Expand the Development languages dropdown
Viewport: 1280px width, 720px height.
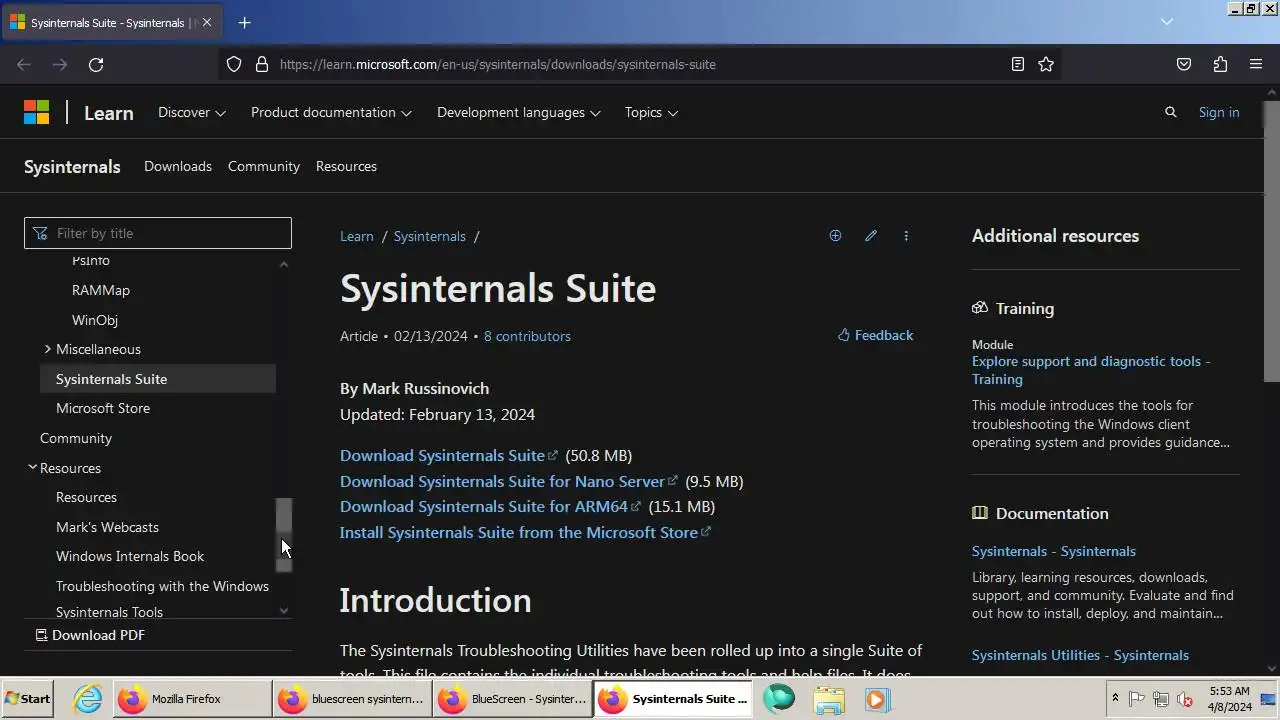(519, 112)
